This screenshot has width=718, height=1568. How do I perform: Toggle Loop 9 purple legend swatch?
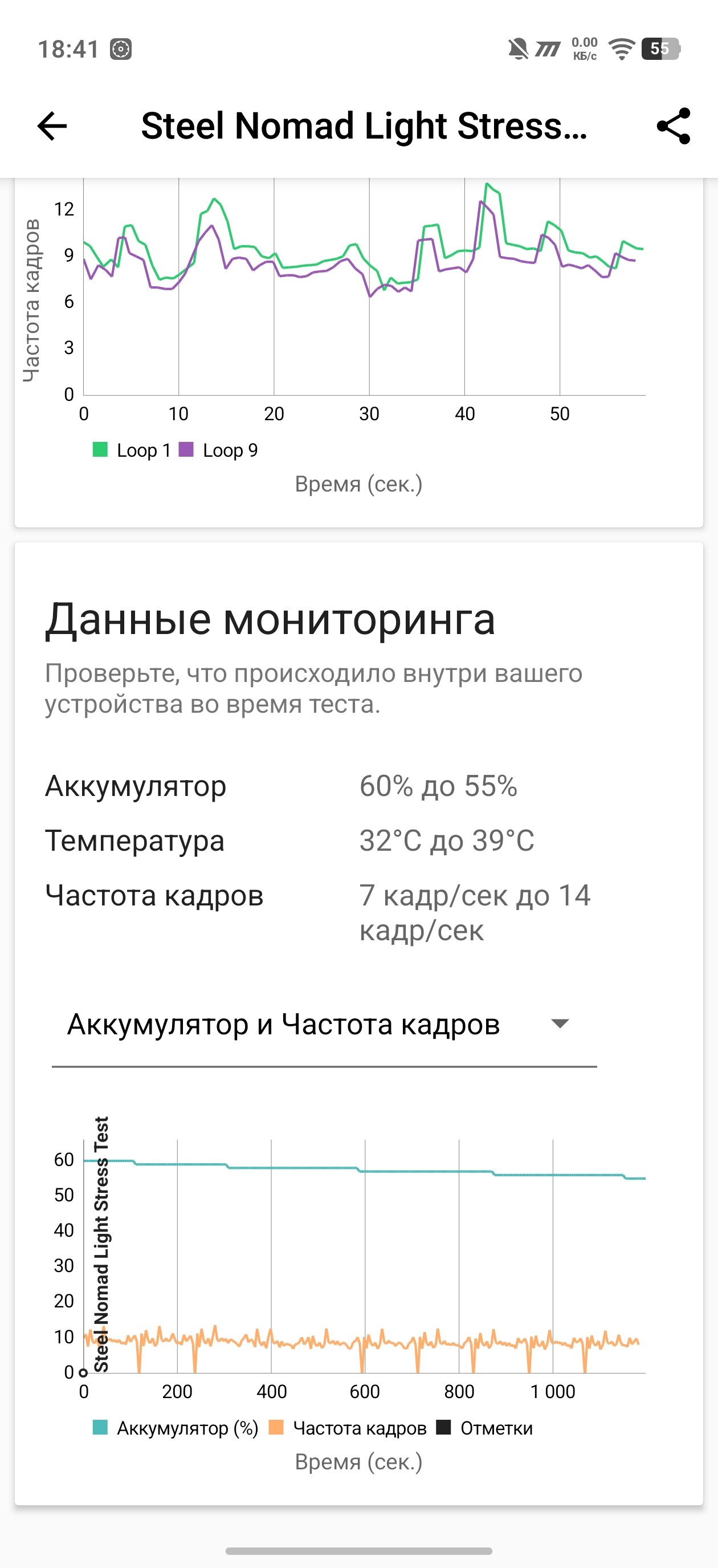click(x=186, y=450)
